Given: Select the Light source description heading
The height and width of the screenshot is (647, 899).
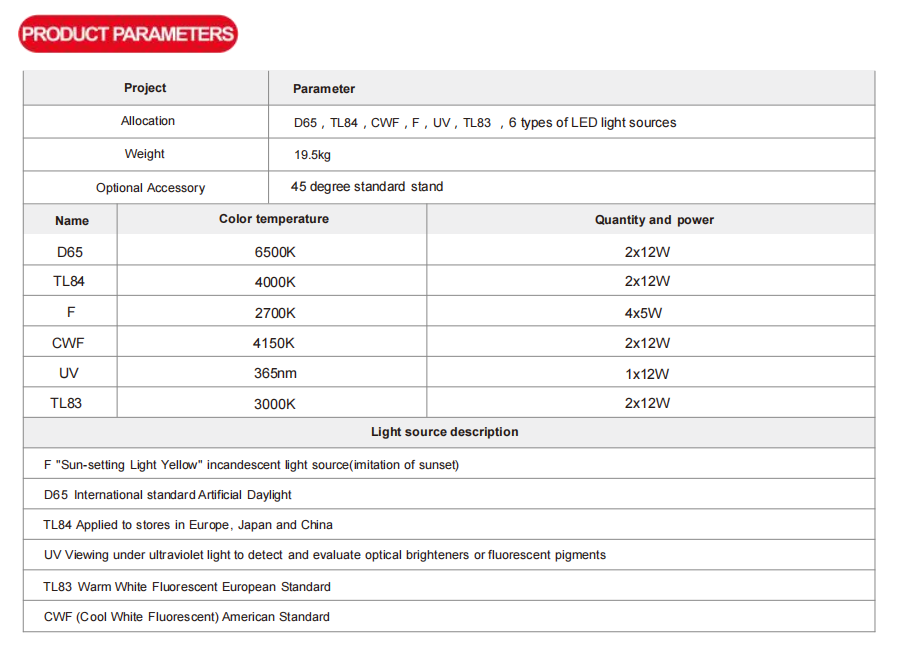Looking at the screenshot, I should 444,432.
